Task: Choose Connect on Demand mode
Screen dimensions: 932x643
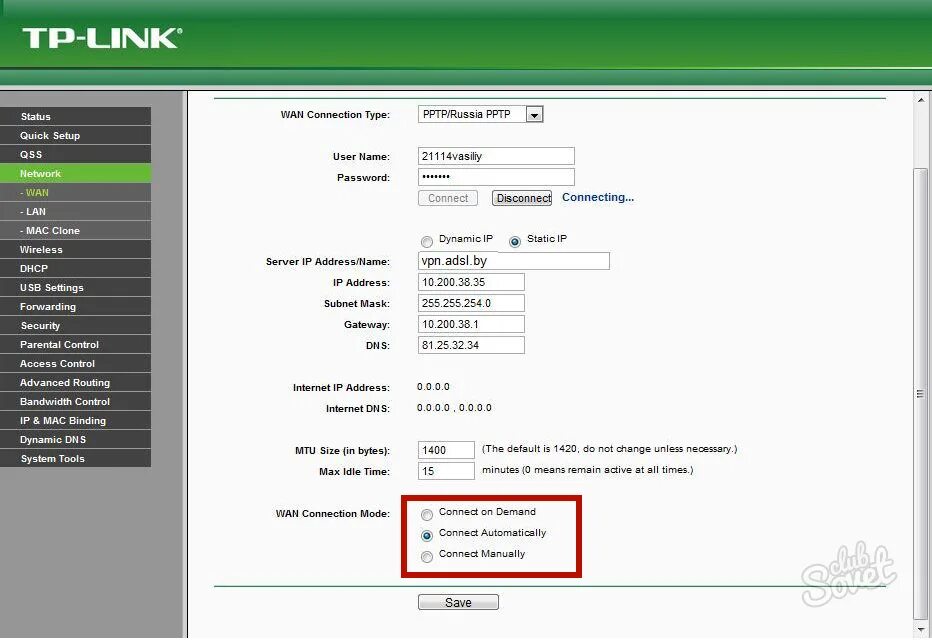Action: [x=427, y=514]
